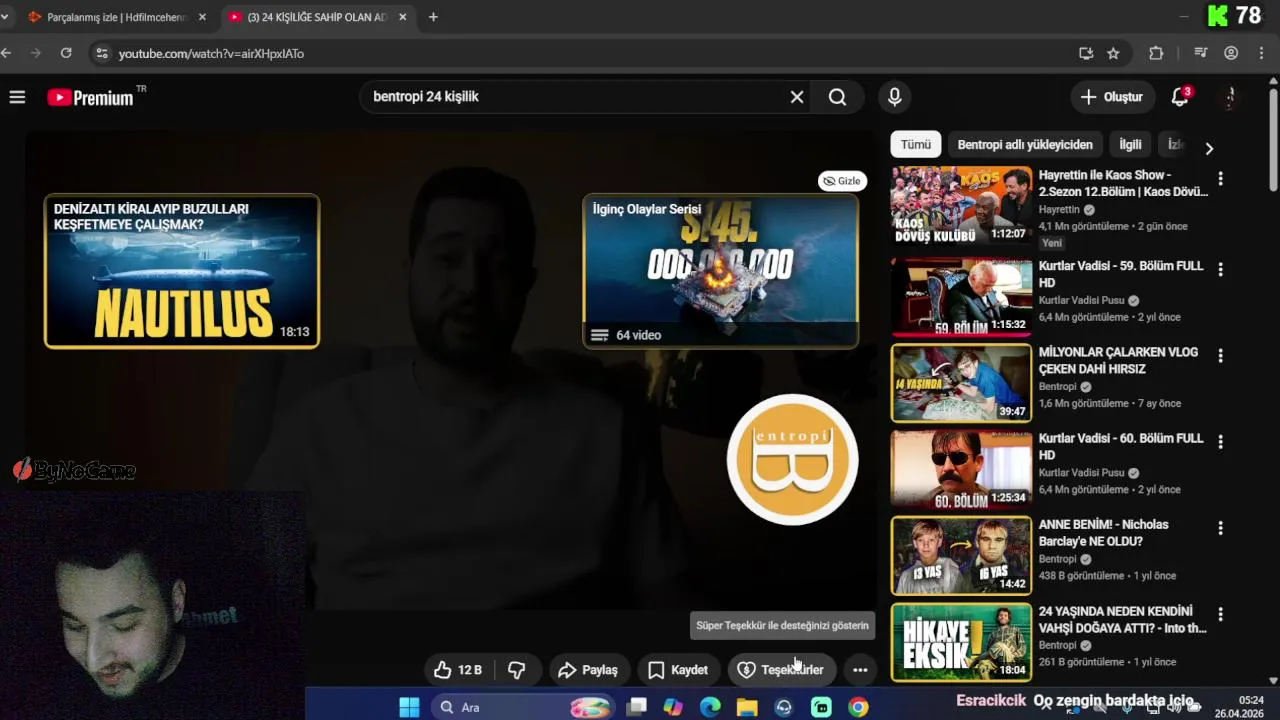Open the YouTube hamburger guide menu
The height and width of the screenshot is (720, 1280).
pyautogui.click(x=17, y=97)
